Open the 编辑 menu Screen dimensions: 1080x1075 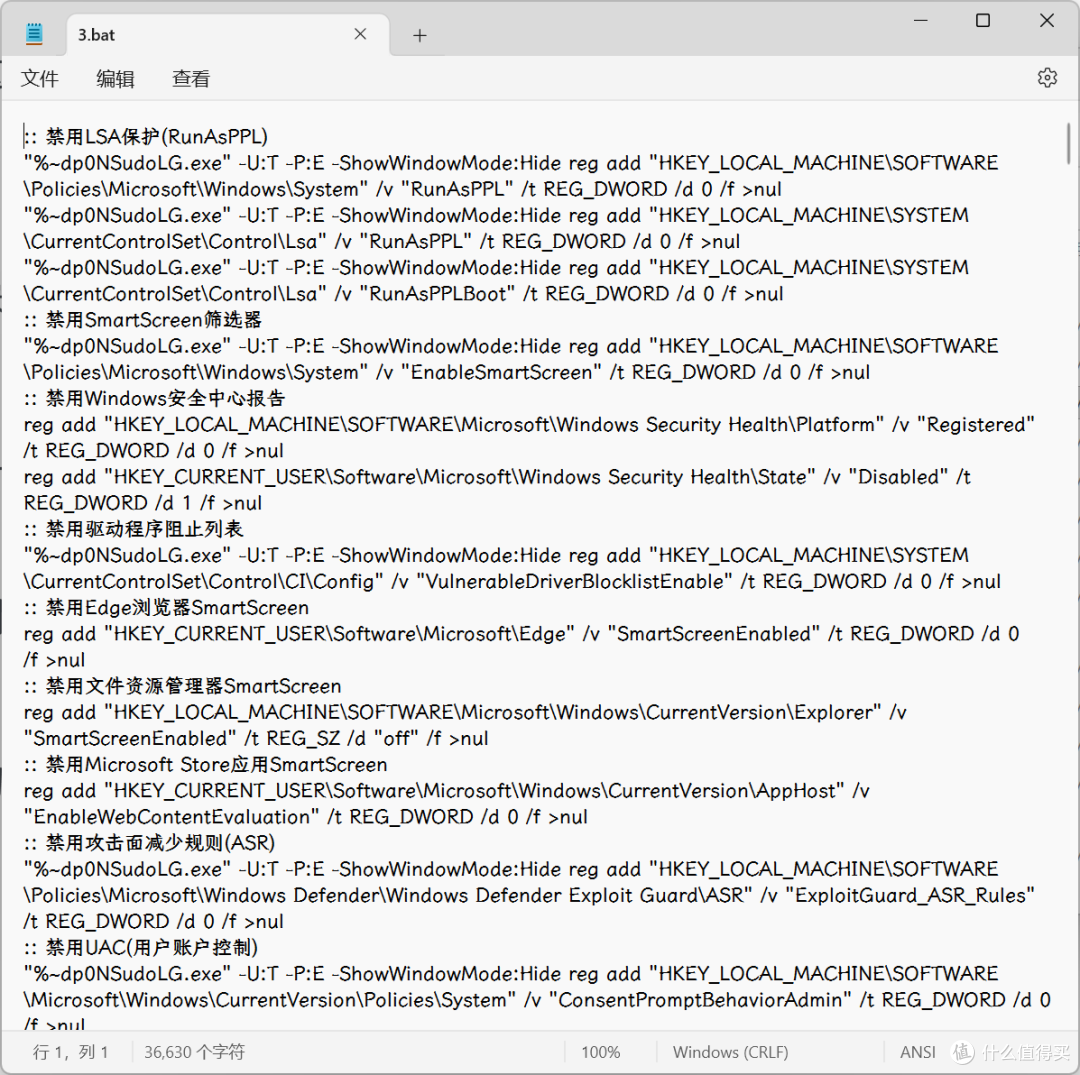tap(115, 79)
